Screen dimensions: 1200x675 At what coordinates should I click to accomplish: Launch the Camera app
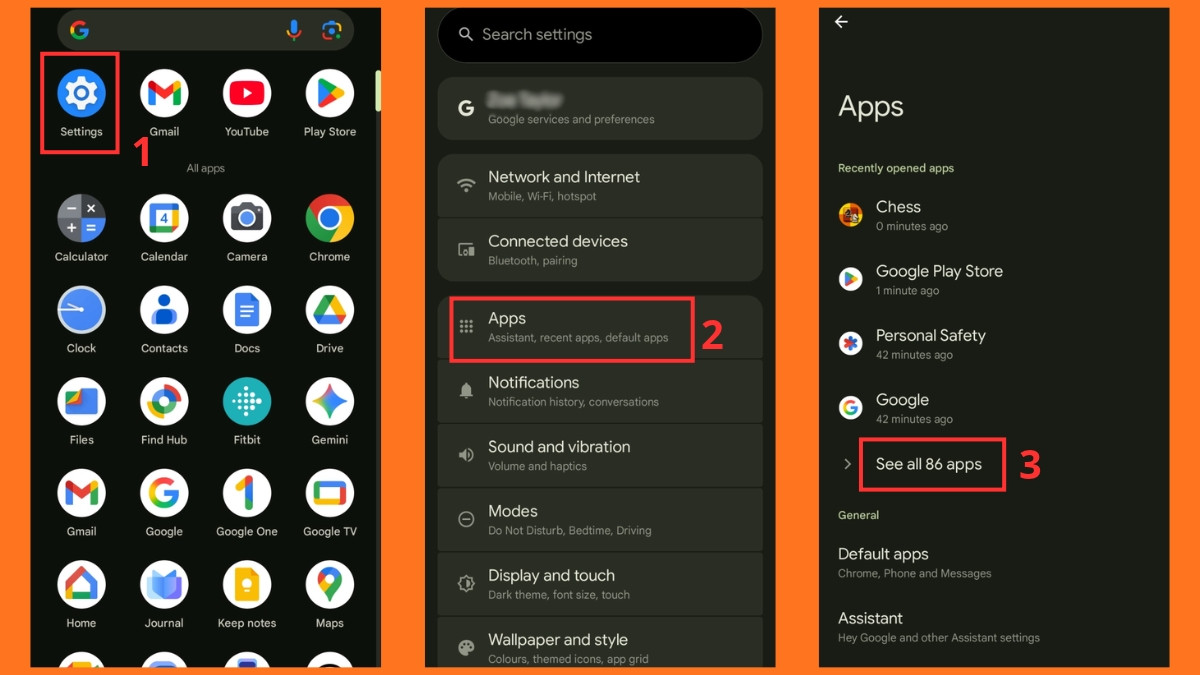pyautogui.click(x=247, y=219)
